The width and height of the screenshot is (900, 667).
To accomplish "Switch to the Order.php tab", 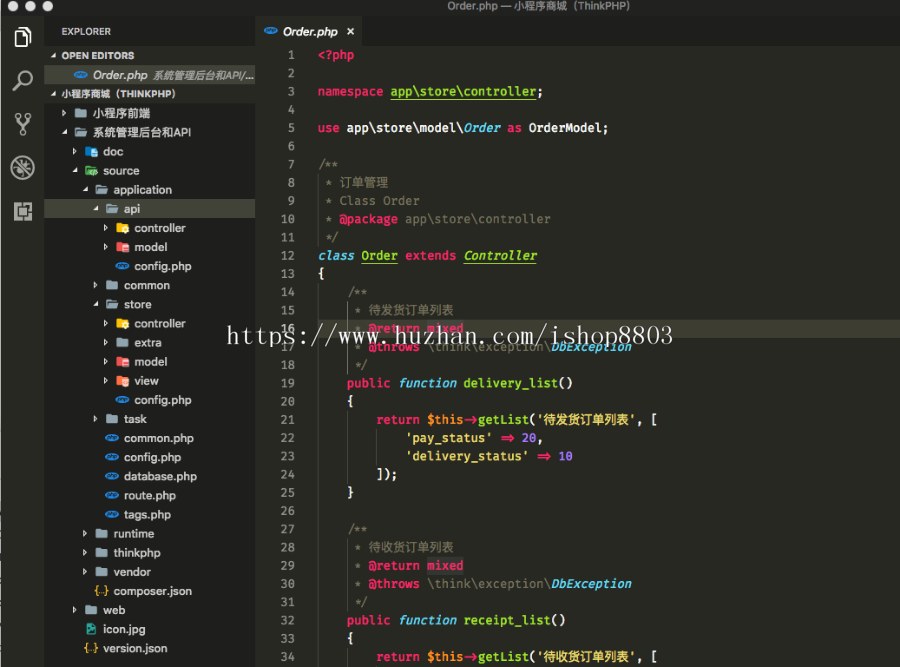I will (309, 32).
